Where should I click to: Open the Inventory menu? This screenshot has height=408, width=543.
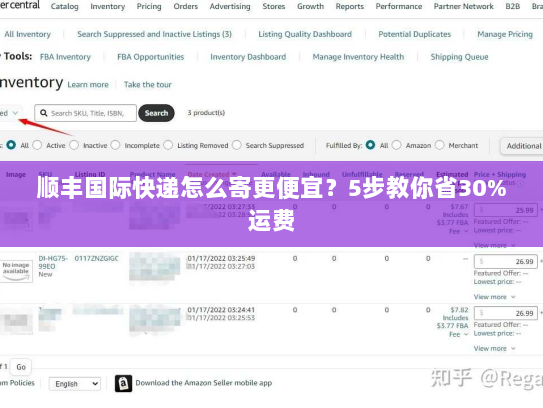coord(108,6)
